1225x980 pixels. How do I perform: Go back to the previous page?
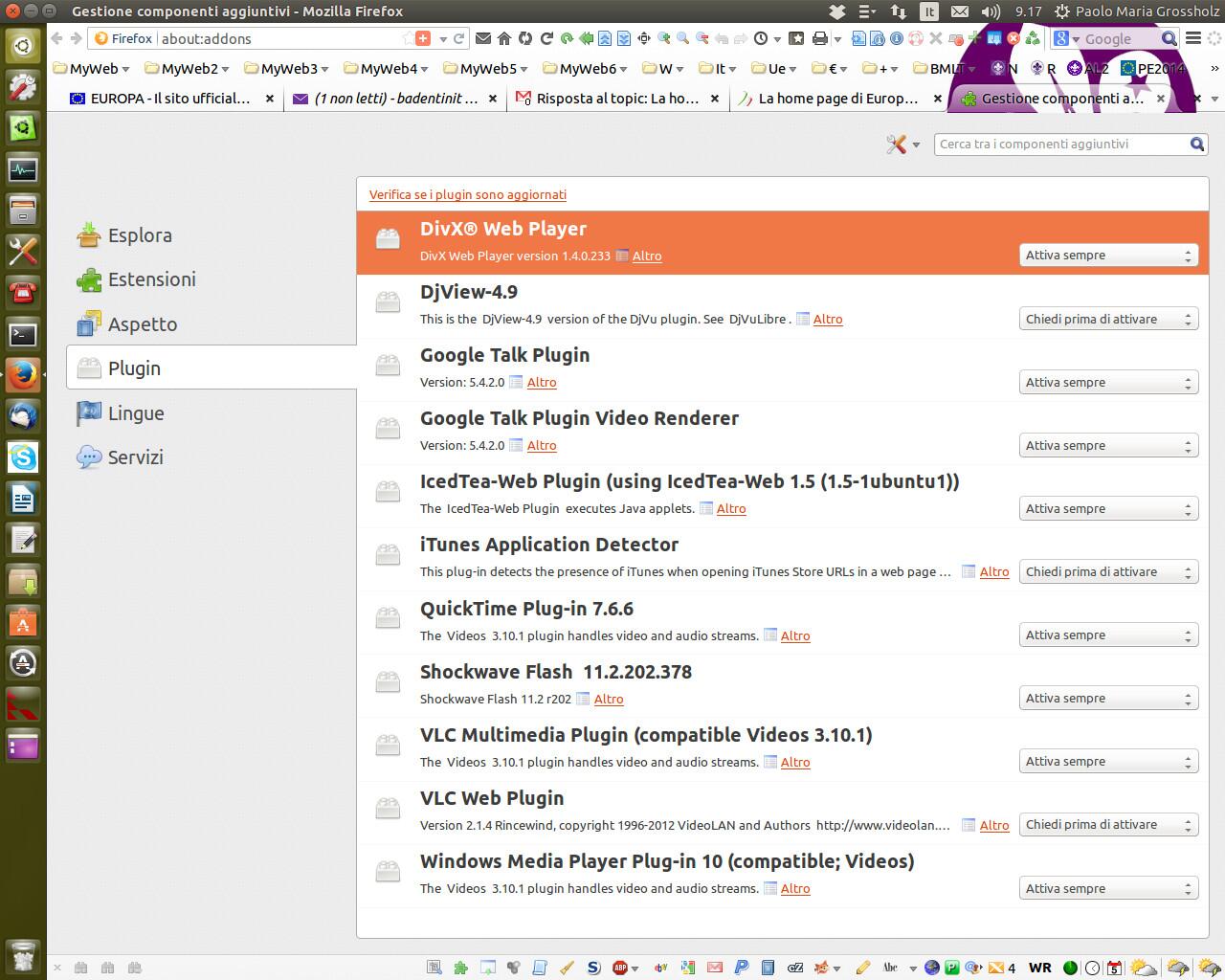(x=56, y=38)
